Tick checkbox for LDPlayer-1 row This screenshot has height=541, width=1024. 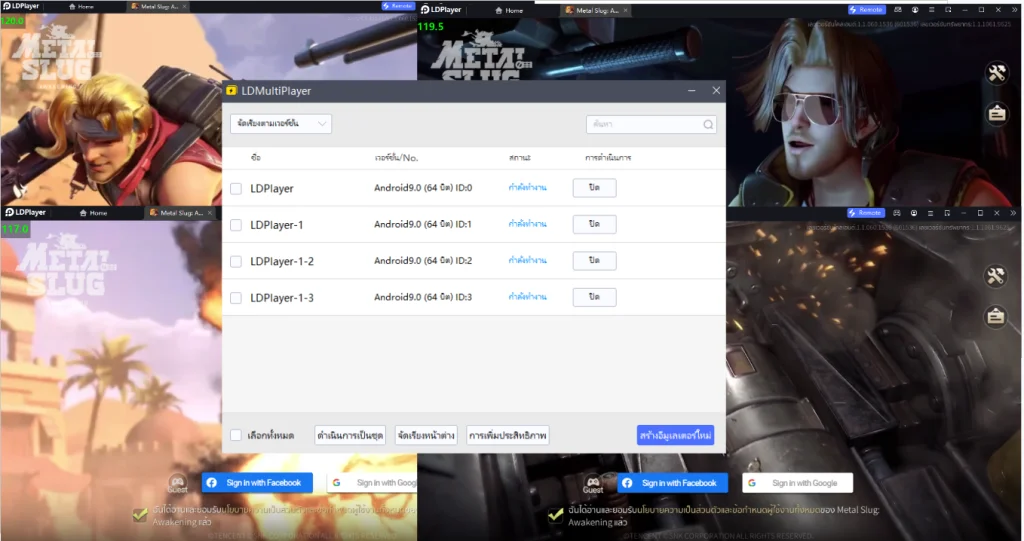pos(236,225)
